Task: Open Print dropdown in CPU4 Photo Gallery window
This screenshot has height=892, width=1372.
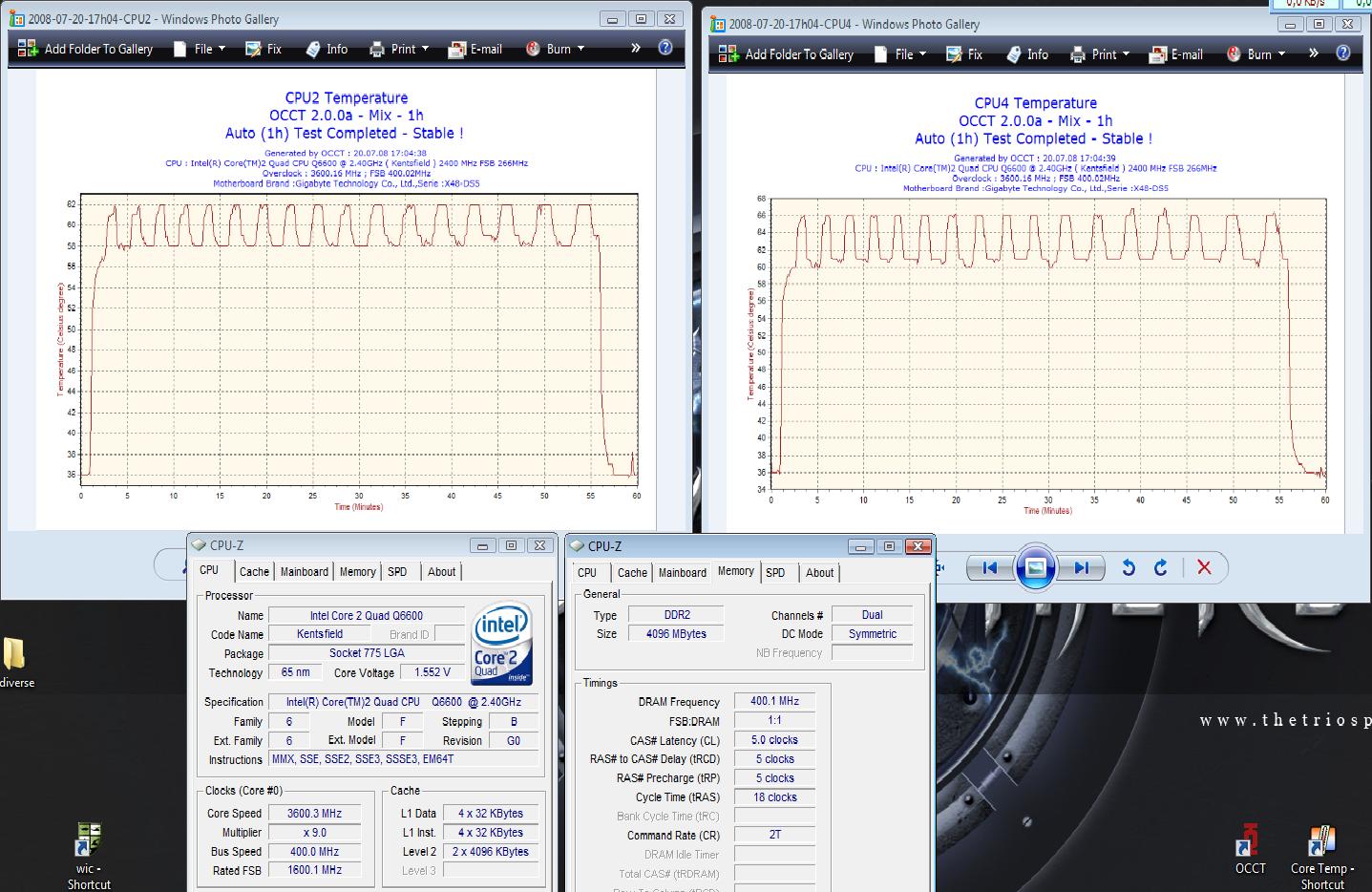Action: 1100,54
